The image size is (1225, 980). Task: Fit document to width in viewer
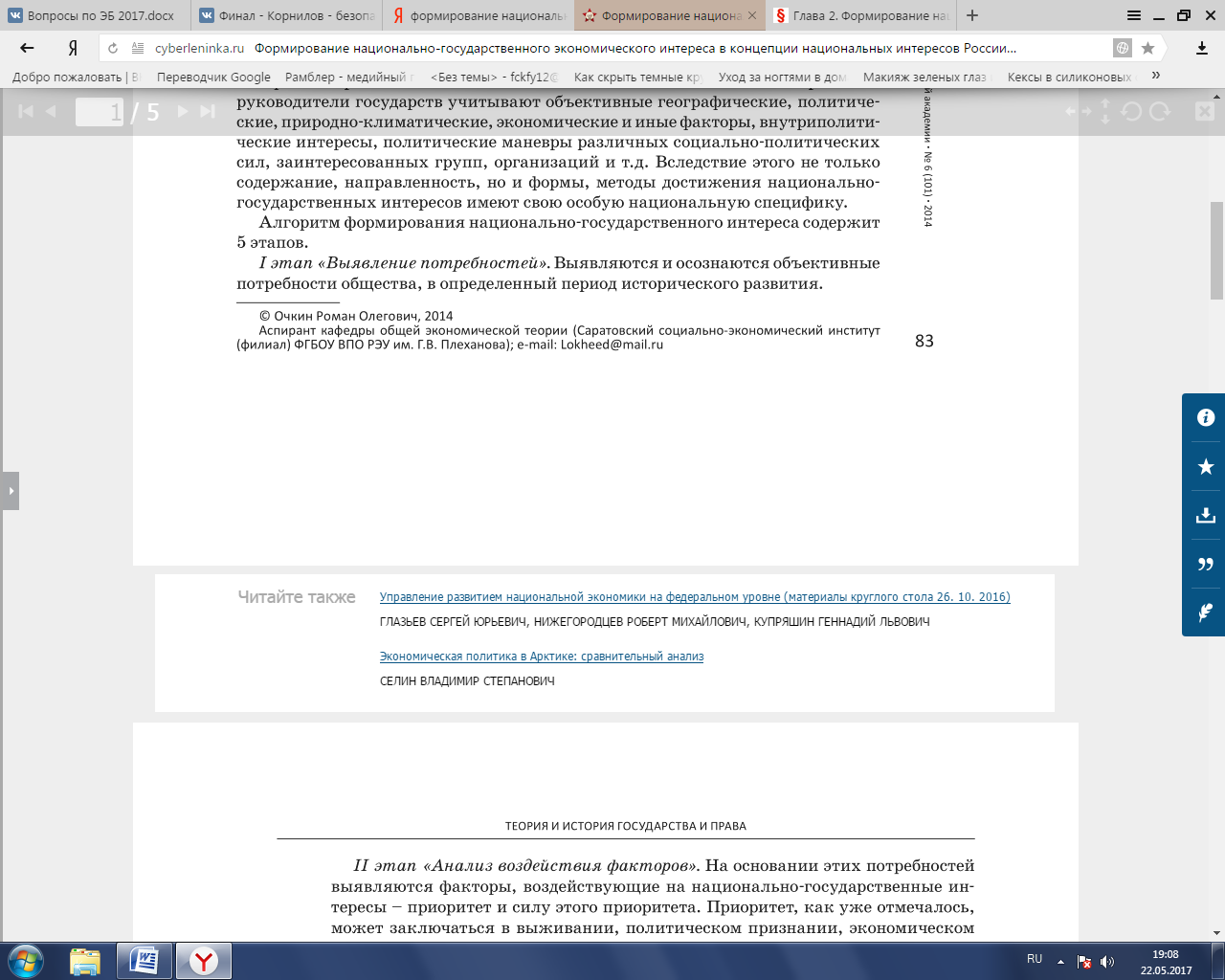(x=1079, y=112)
